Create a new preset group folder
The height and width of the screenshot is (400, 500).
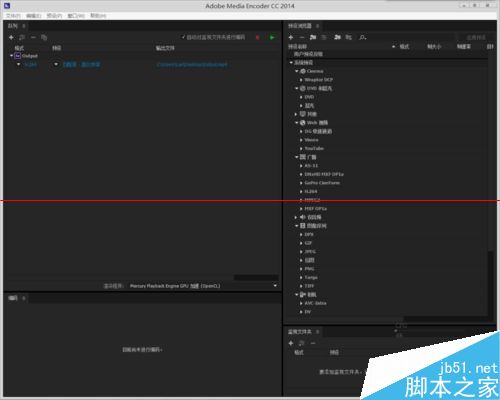coord(313,37)
